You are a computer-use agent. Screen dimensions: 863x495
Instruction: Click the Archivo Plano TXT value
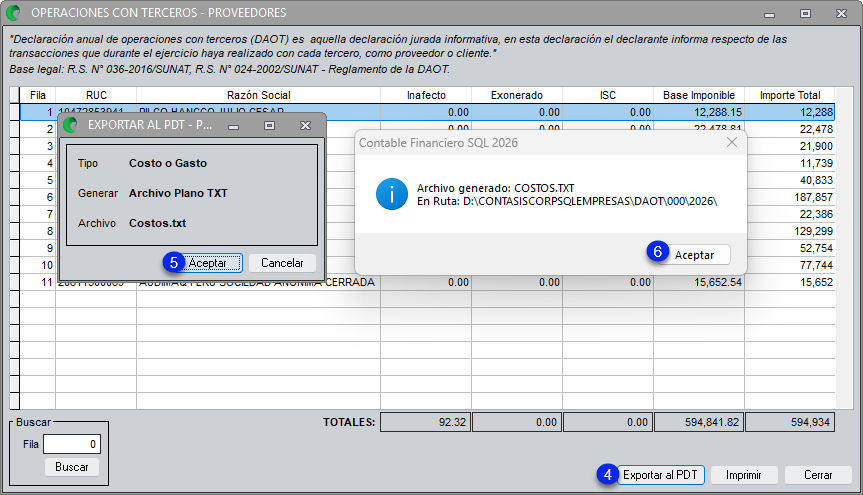tap(178, 193)
